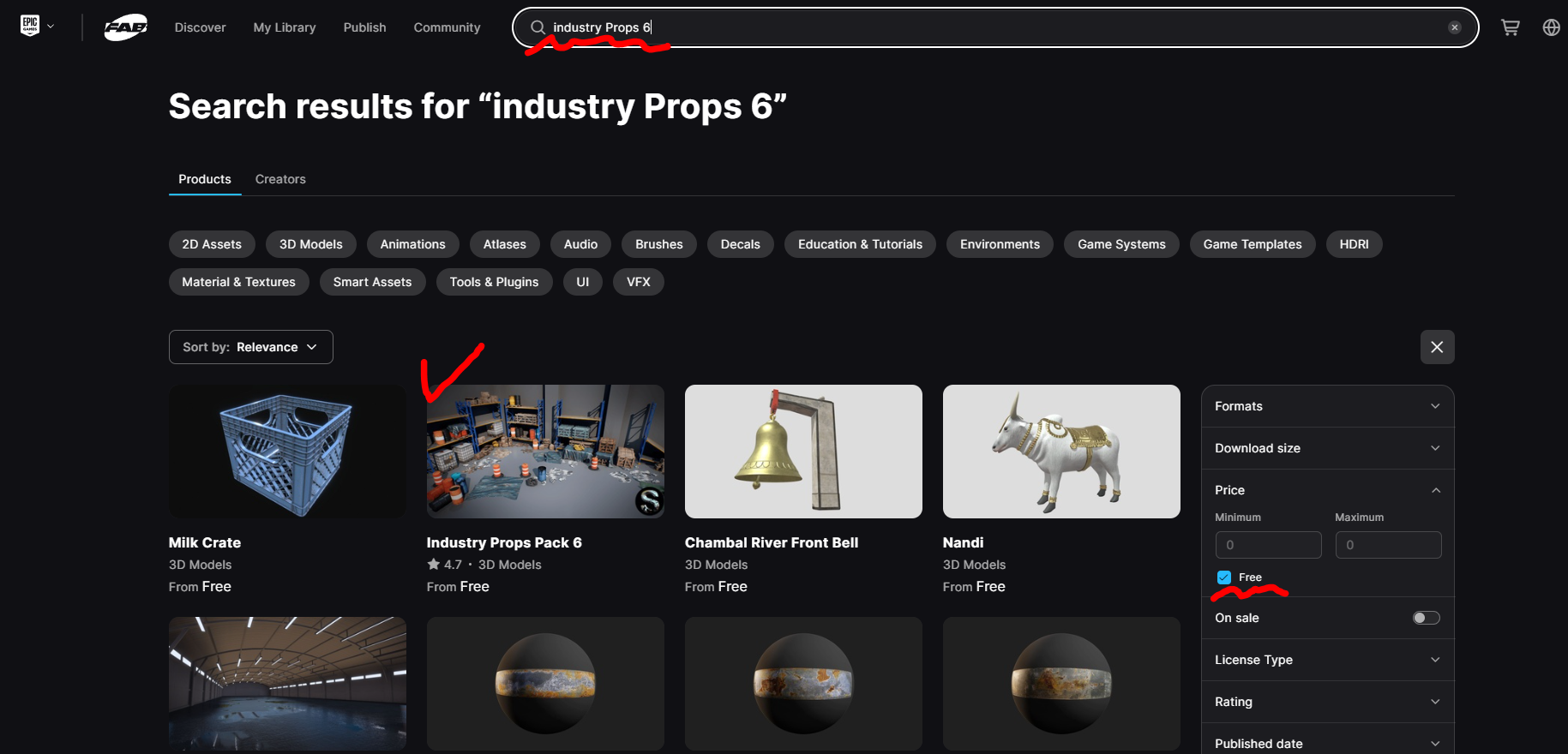The height and width of the screenshot is (754, 1568).
Task: Open the Epic Games logo menu
Action: [30, 26]
